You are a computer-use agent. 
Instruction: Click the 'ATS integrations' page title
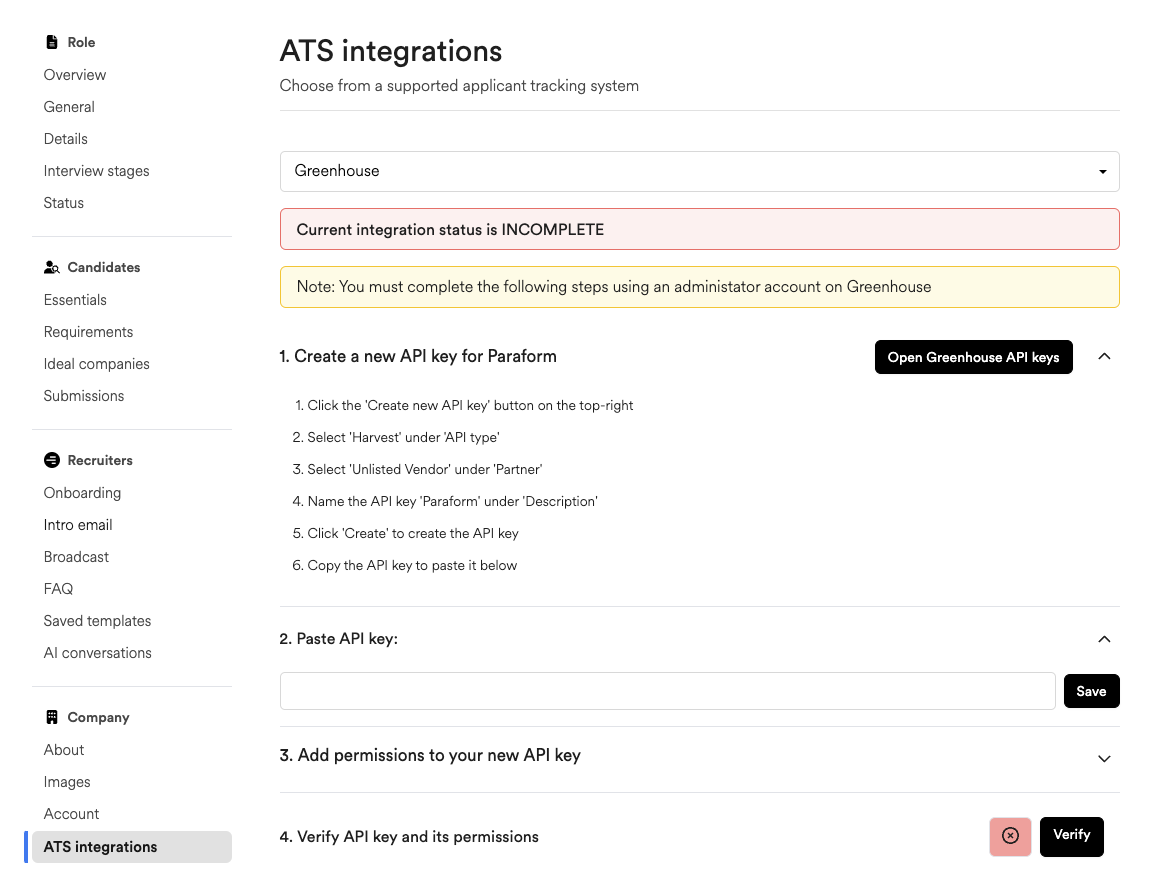coord(391,51)
